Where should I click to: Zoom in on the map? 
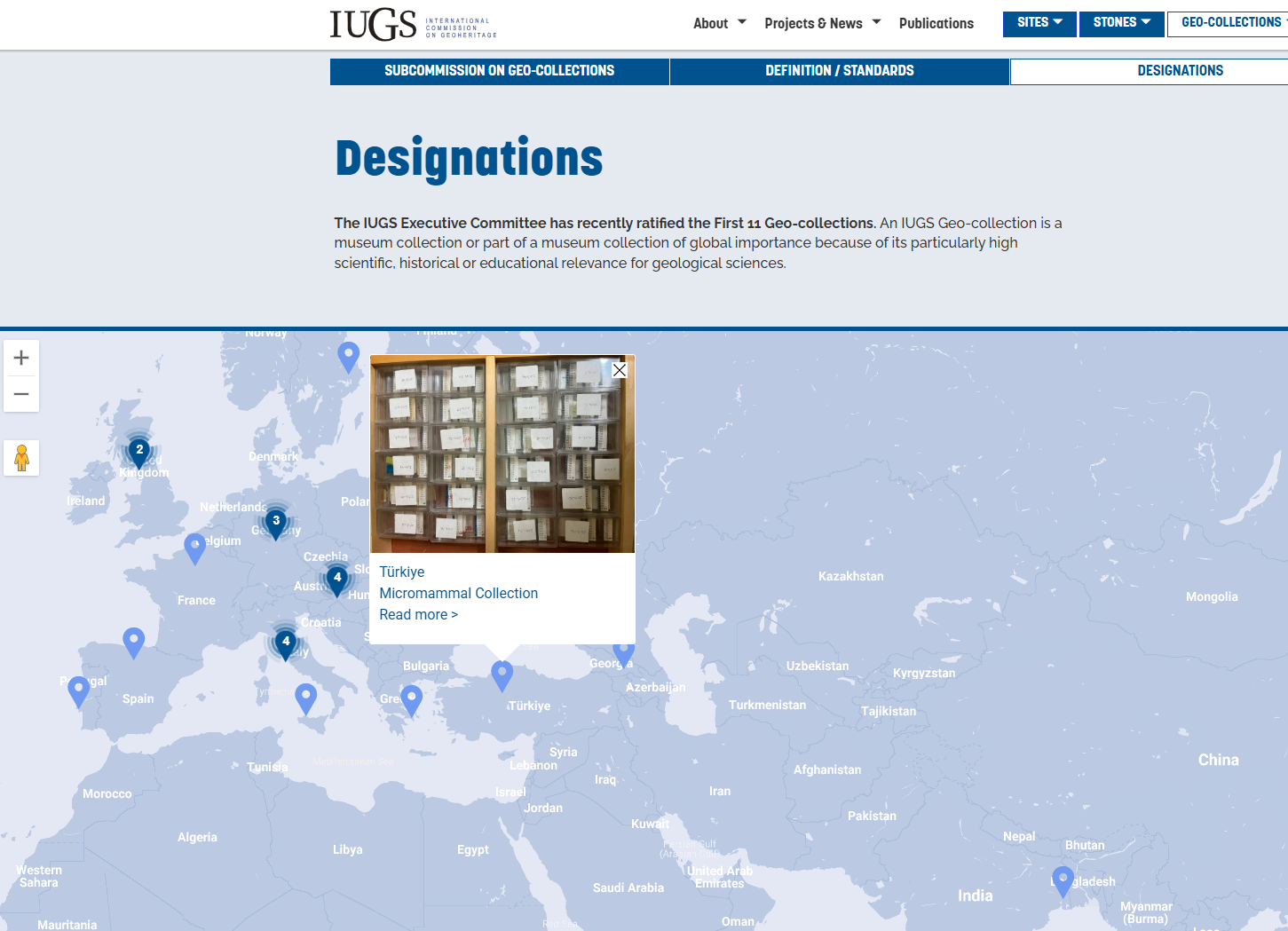[21, 358]
